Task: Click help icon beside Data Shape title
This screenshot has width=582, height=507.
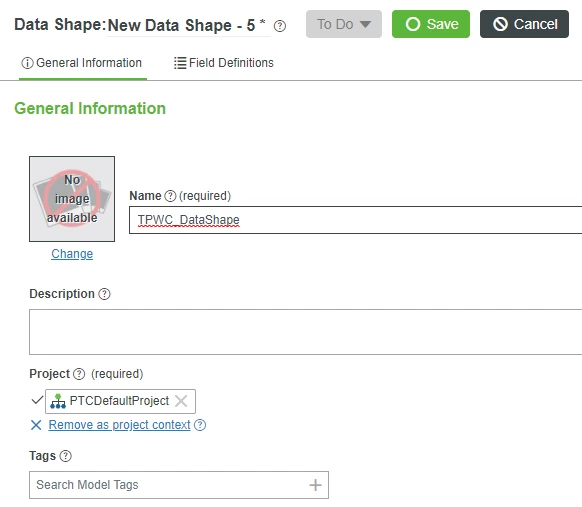Action: (279, 26)
